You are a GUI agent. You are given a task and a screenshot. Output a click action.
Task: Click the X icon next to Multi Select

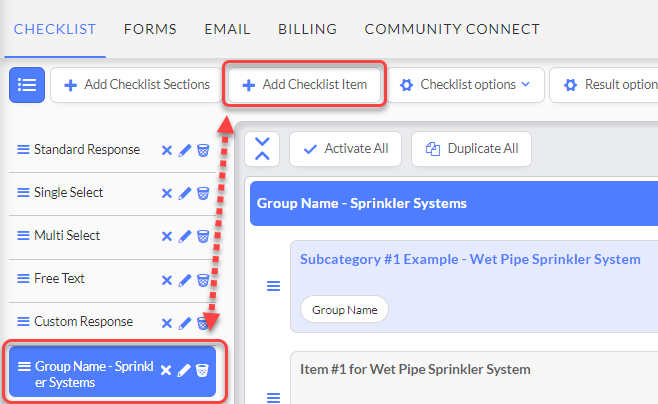167,237
